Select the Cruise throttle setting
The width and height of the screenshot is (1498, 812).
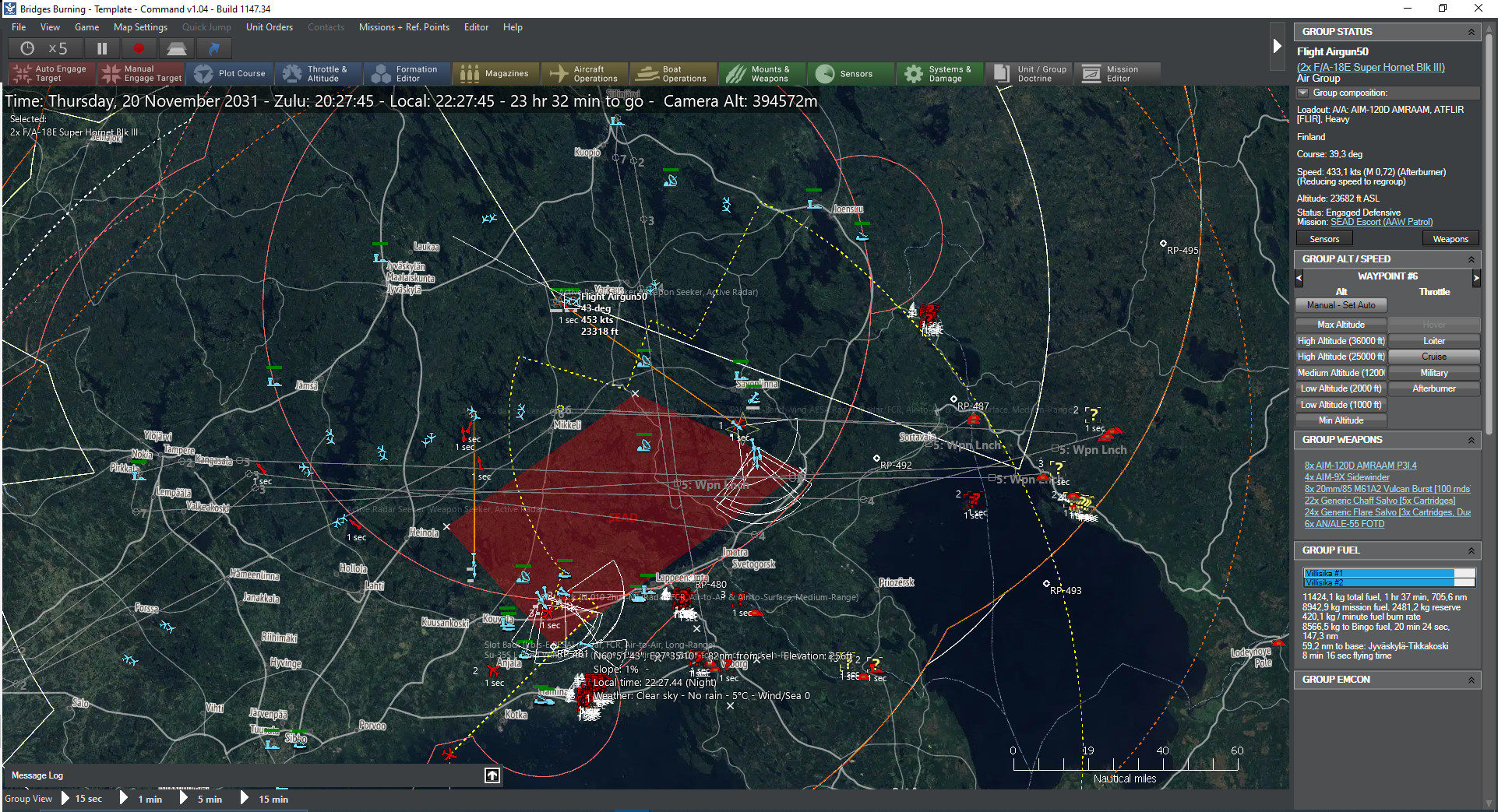tap(1433, 357)
